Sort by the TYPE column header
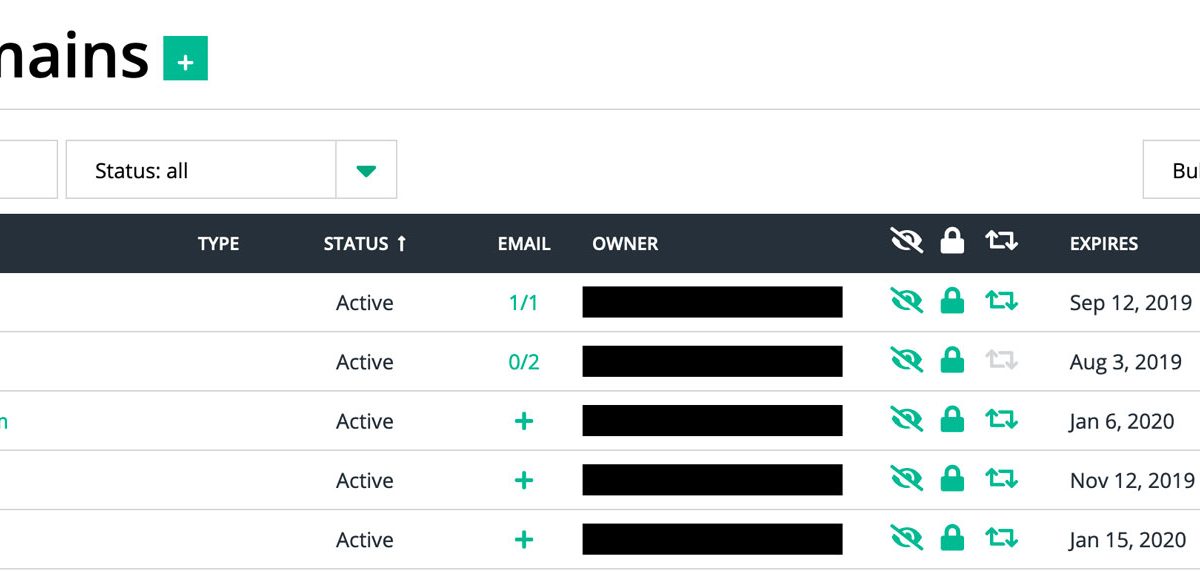Image resolution: width=1200 pixels, height=581 pixels. [x=218, y=243]
